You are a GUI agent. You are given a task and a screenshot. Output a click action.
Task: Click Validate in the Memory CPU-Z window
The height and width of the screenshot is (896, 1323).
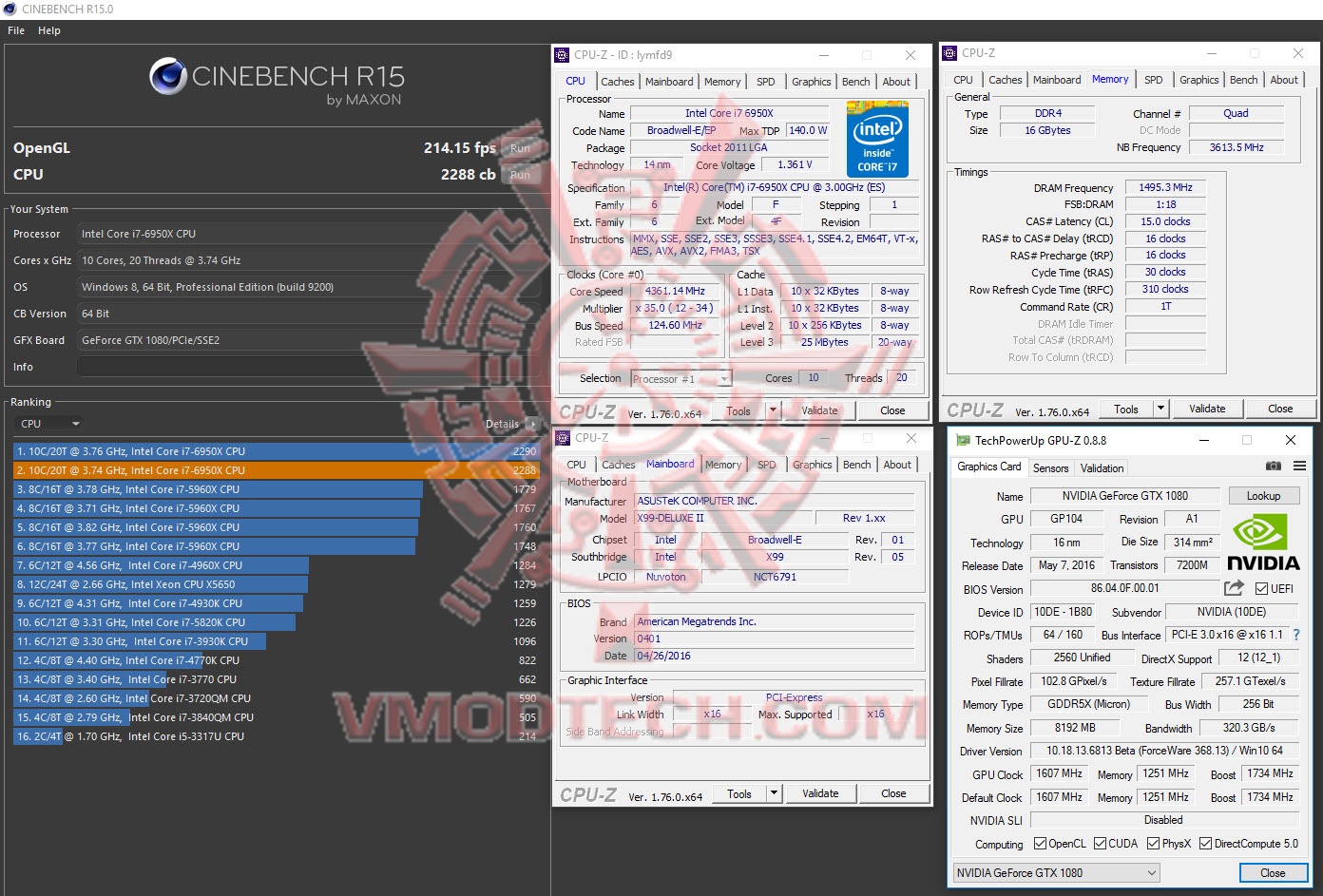1207,409
